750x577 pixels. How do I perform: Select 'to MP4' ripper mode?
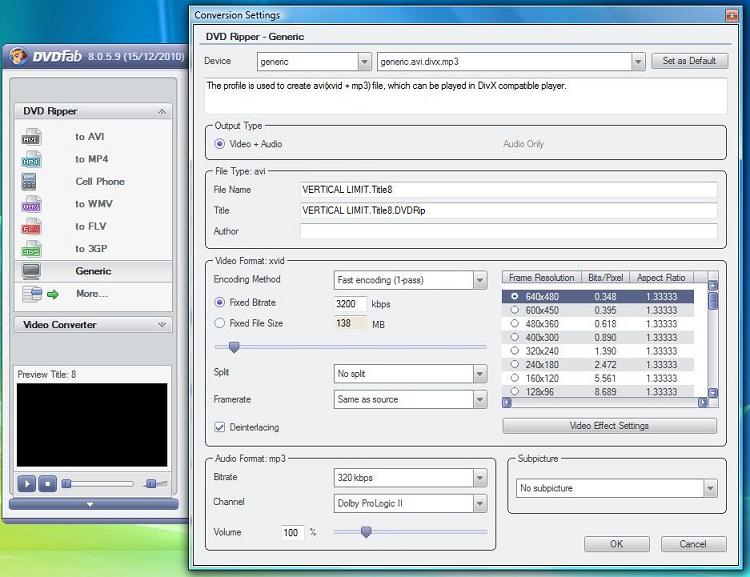pos(91,159)
